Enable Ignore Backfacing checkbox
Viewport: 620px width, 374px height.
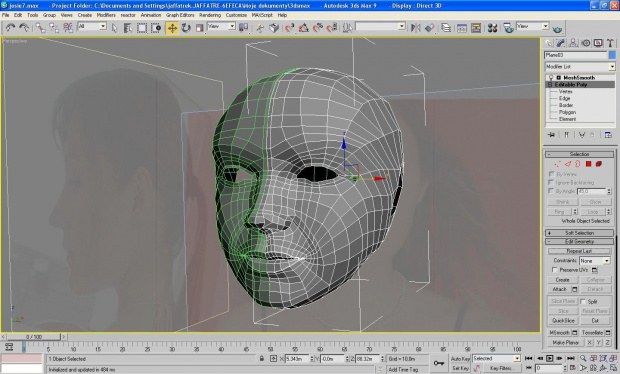coord(551,182)
